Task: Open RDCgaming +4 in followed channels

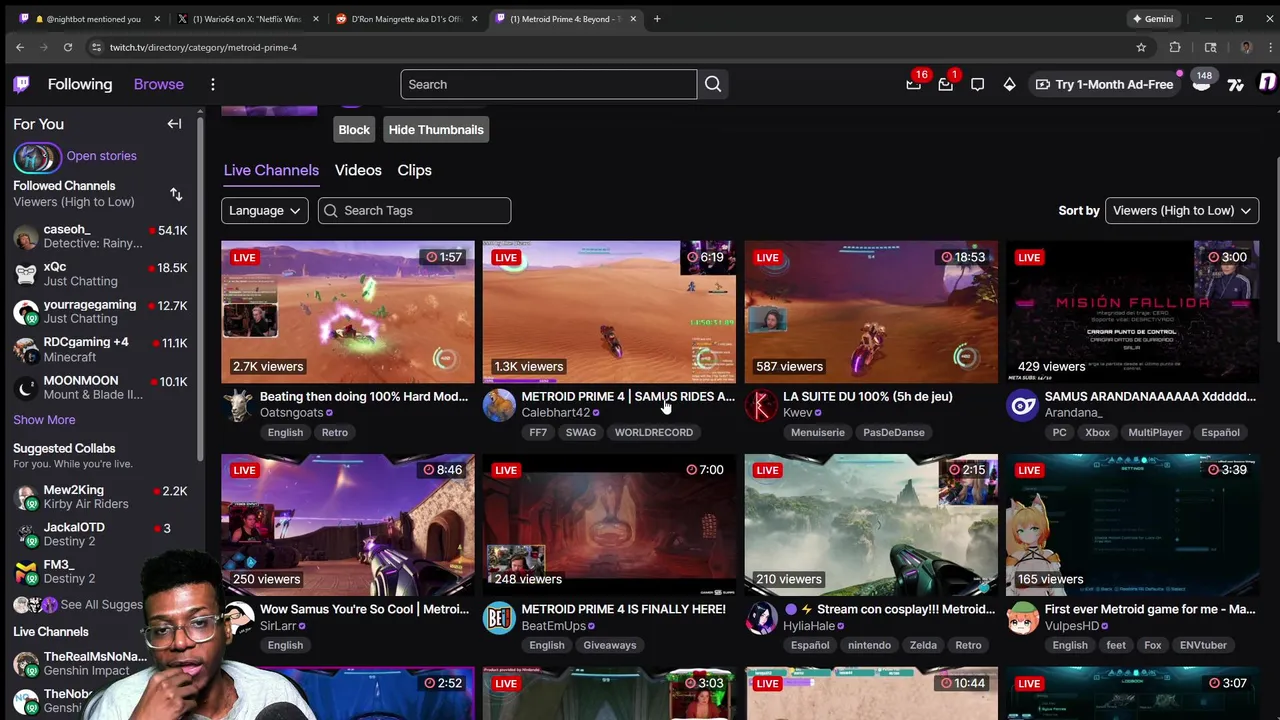Action: 100,350
